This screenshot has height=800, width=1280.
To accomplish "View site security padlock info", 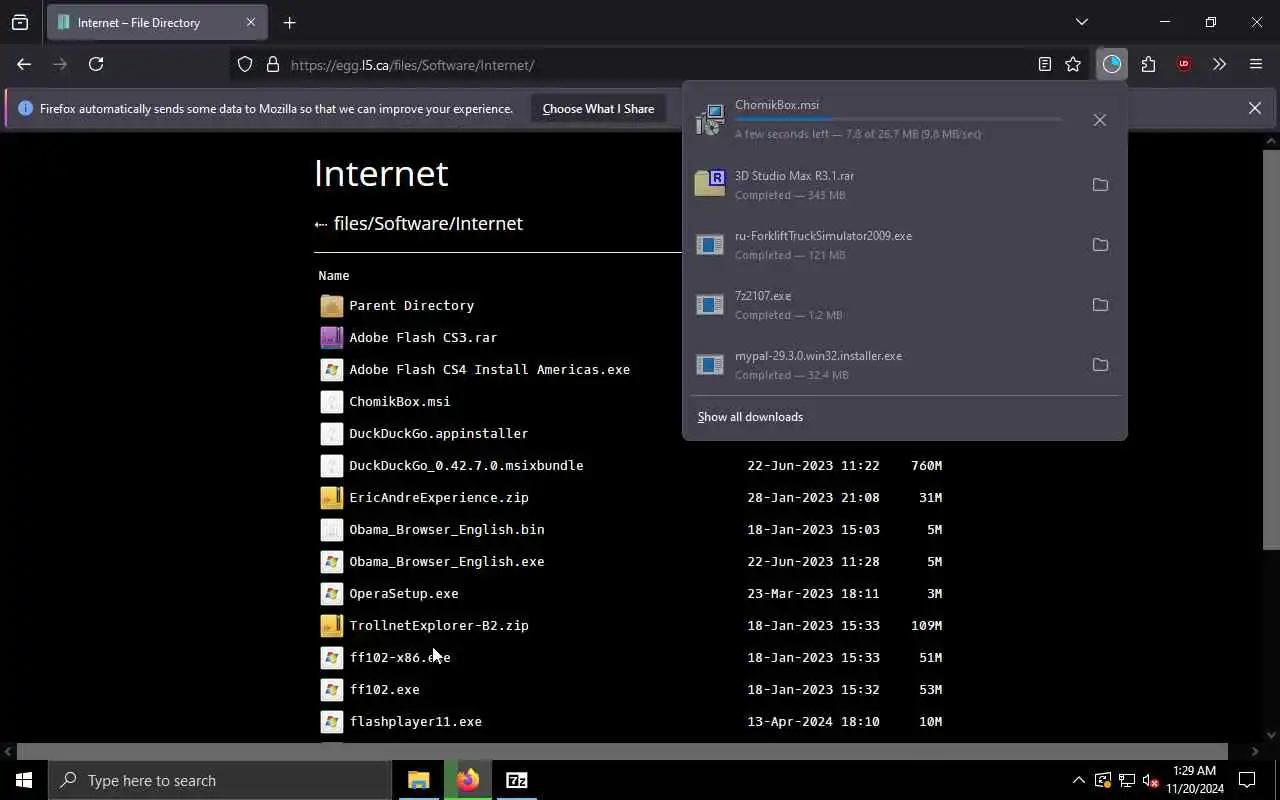I will (x=272, y=65).
